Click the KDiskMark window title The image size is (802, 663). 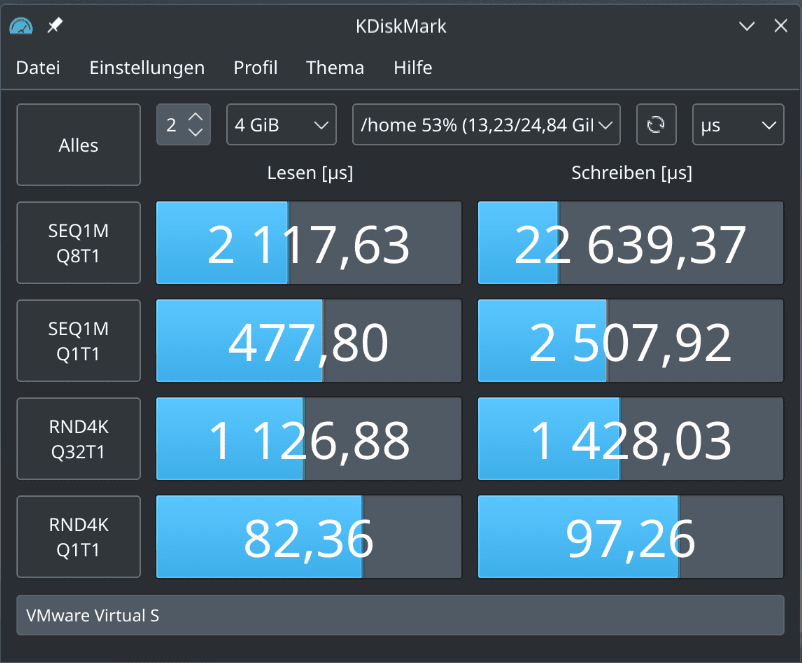tap(400, 26)
